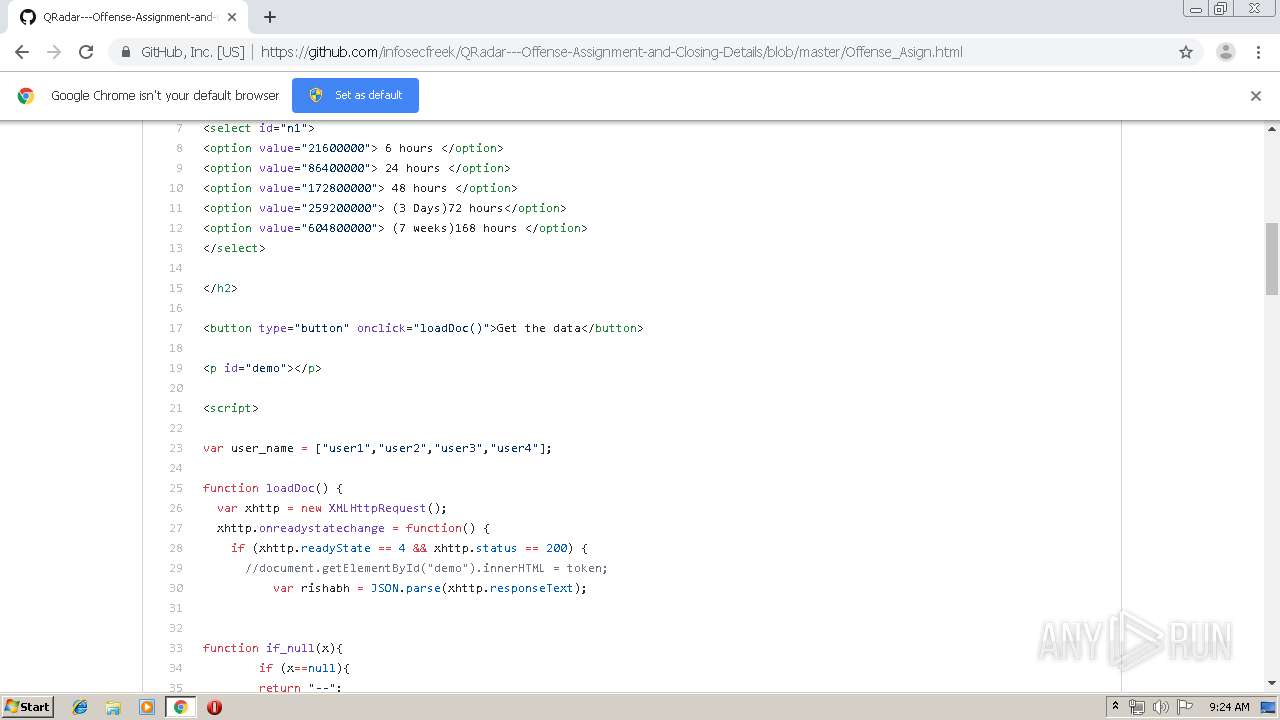Click the browser back arrow
Screen dimensions: 1280x720
click(22, 52)
